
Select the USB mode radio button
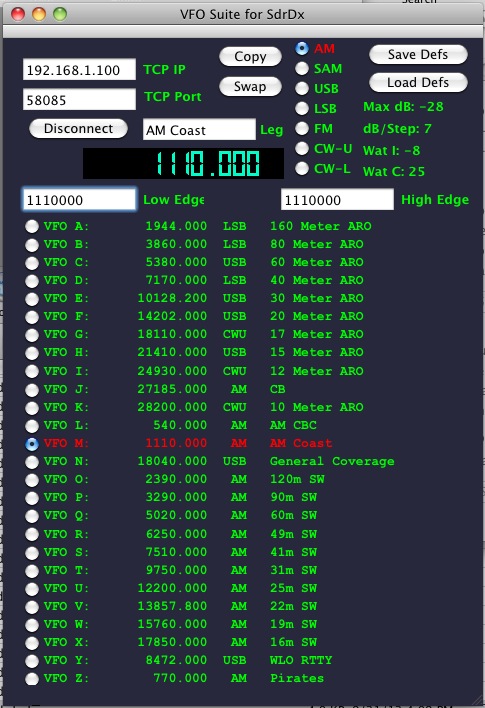pos(302,88)
